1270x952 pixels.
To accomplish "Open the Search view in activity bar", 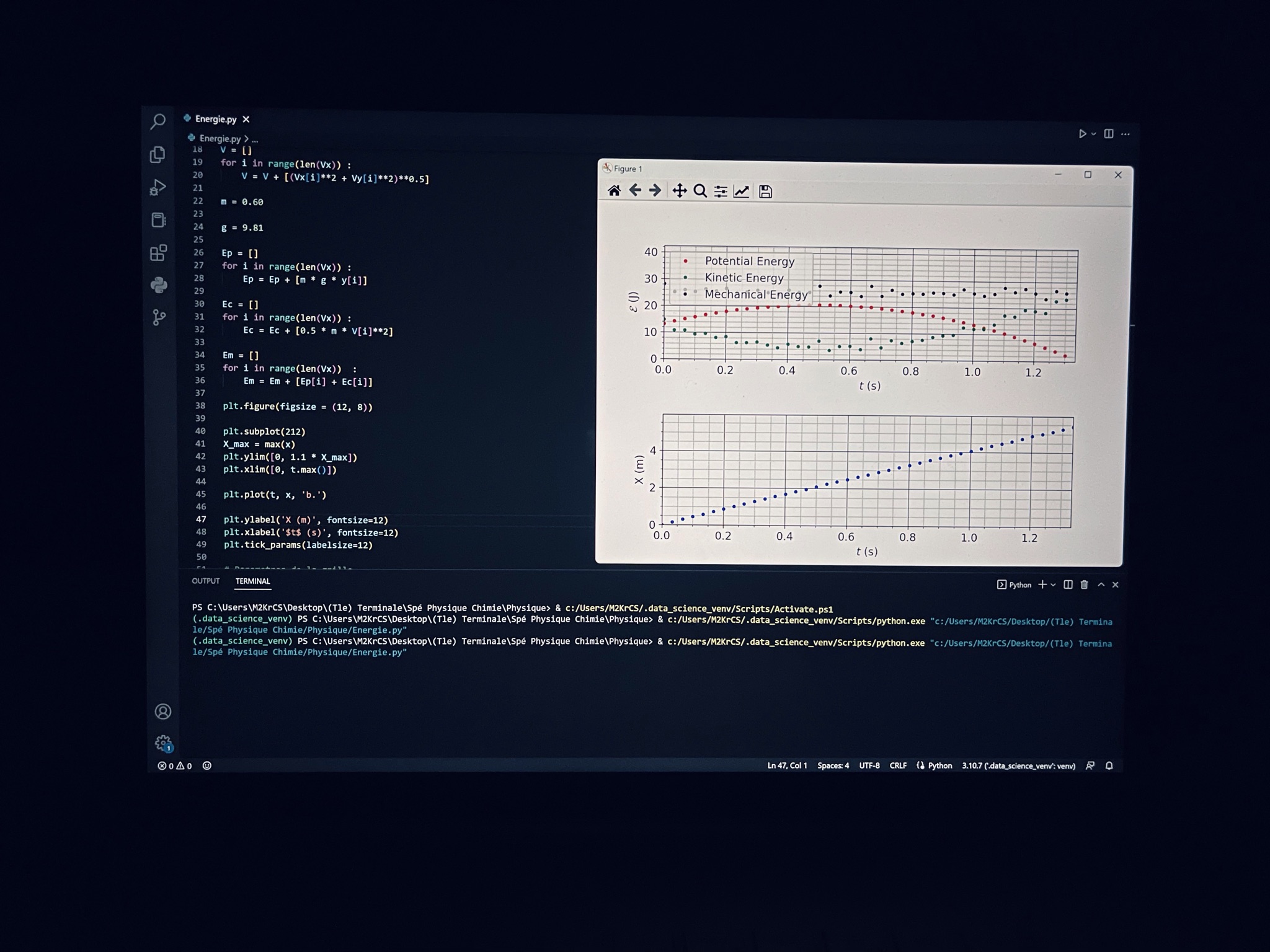I will (158, 121).
